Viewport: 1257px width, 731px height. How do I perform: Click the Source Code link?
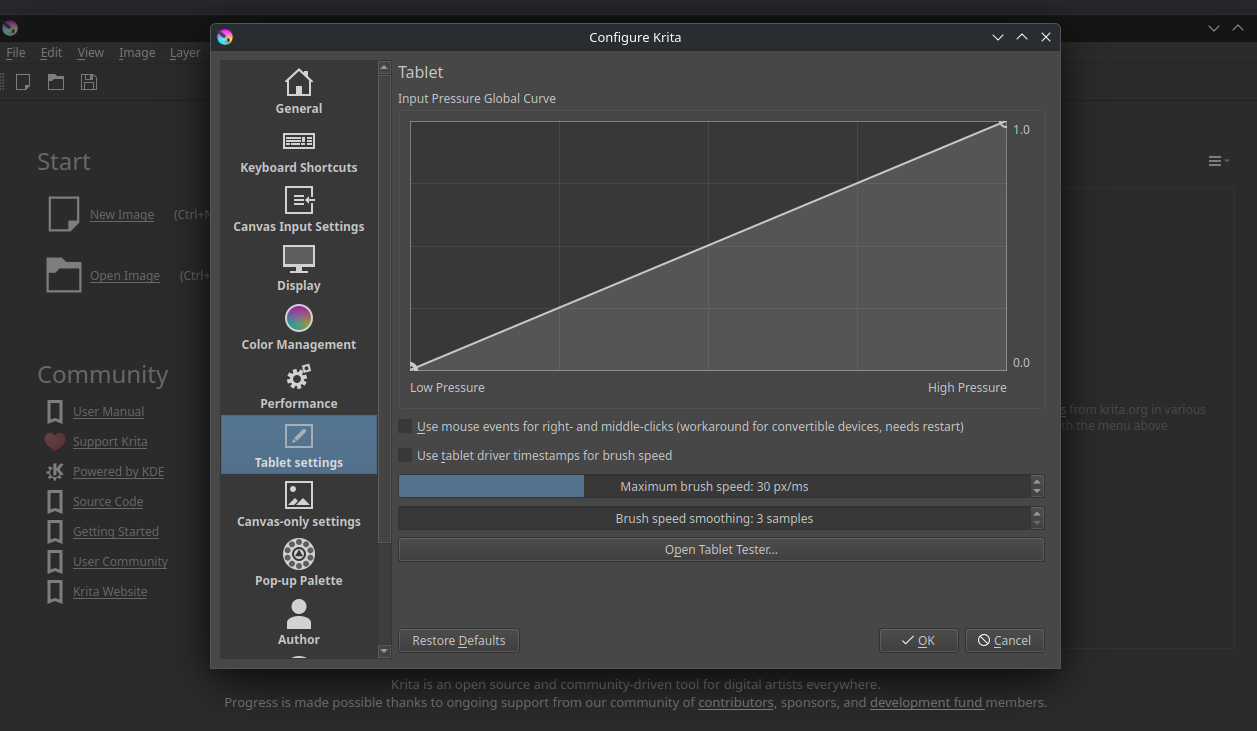108,501
